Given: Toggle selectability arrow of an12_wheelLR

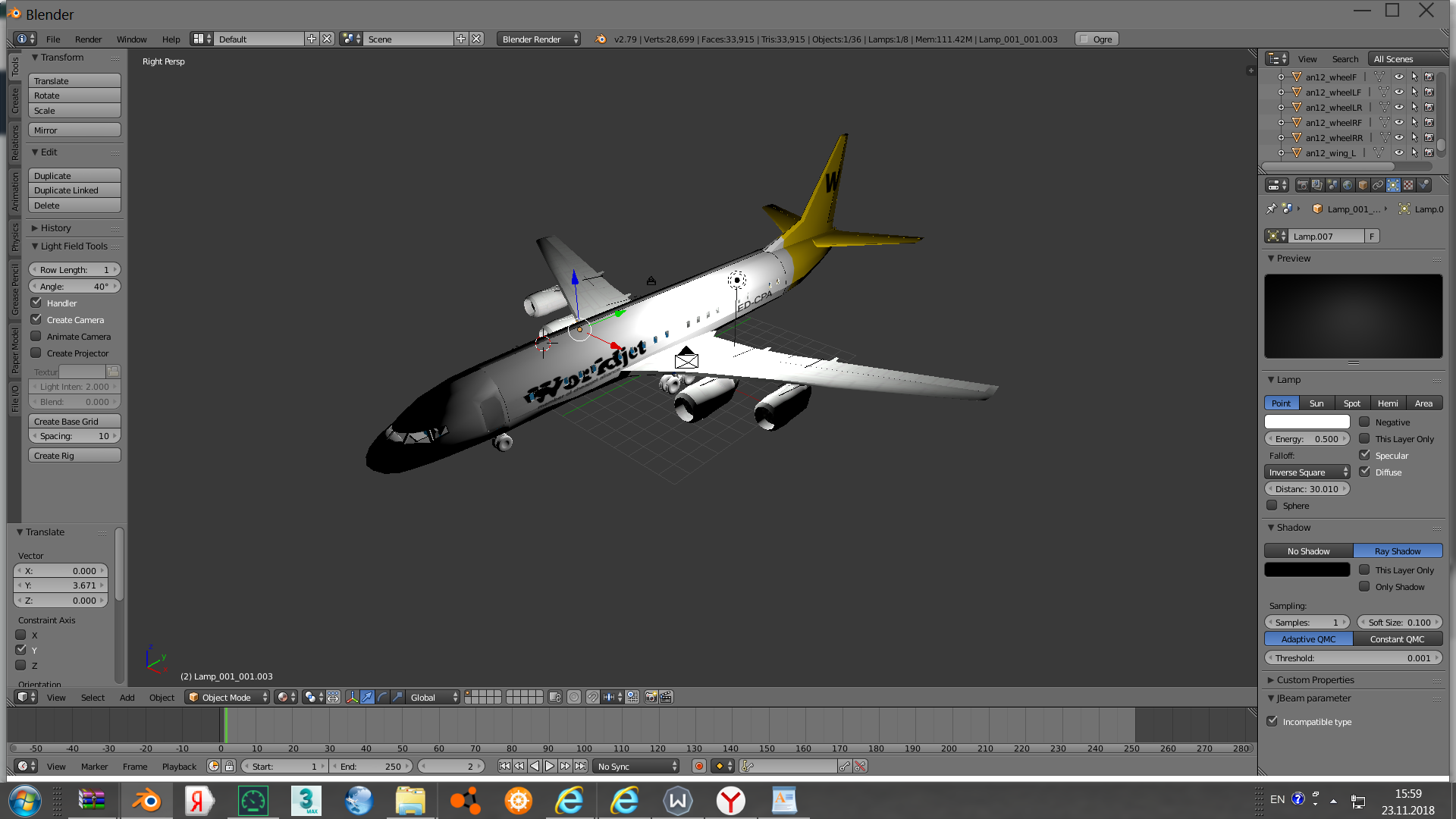Looking at the screenshot, I should click(1414, 107).
